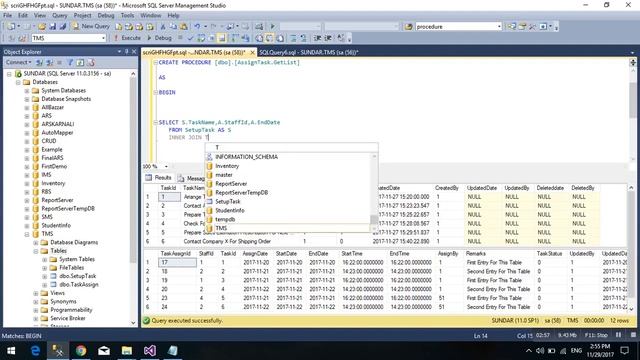Click the Cut scissors icon
Viewport: 640px width, 360px height.
[162, 27]
